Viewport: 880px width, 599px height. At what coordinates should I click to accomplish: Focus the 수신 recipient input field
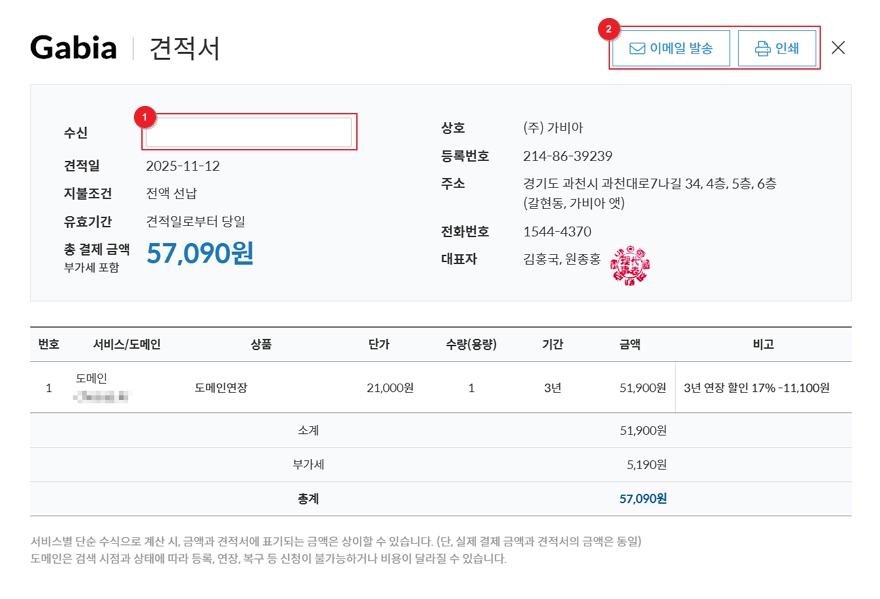(249, 132)
